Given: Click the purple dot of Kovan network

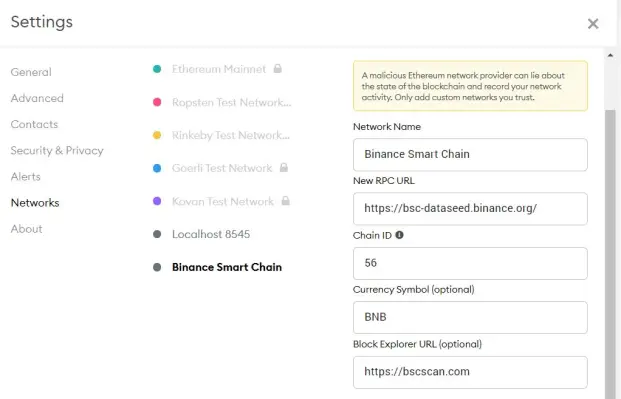Looking at the screenshot, I should pyautogui.click(x=157, y=201).
